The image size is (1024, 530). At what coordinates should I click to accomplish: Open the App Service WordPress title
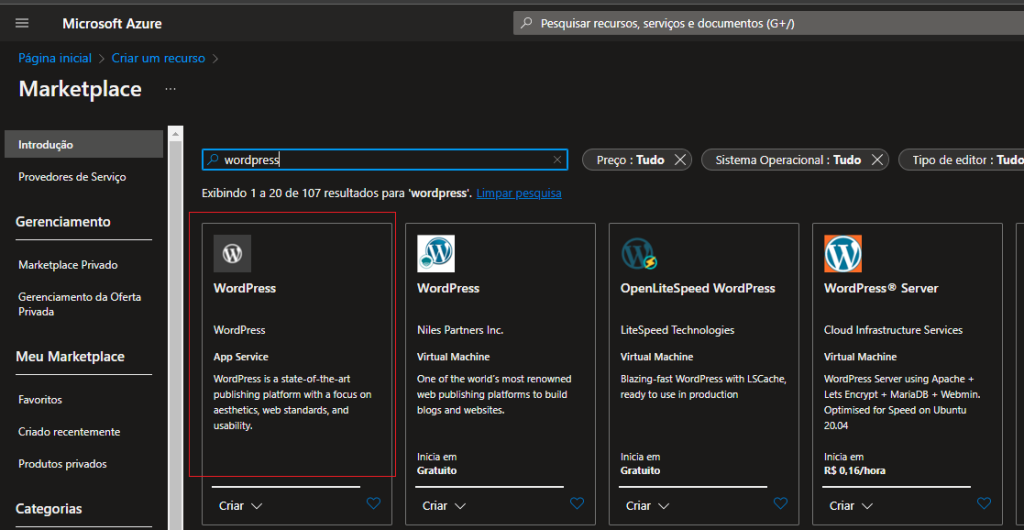[x=245, y=288]
